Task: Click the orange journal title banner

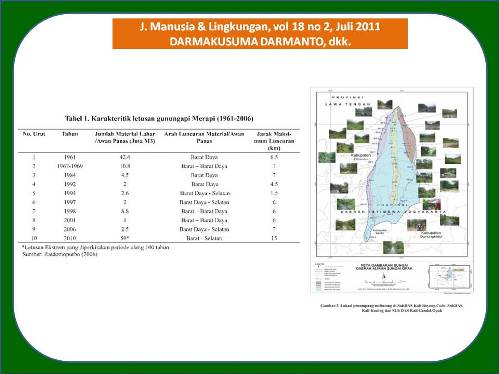Action: 260,34
